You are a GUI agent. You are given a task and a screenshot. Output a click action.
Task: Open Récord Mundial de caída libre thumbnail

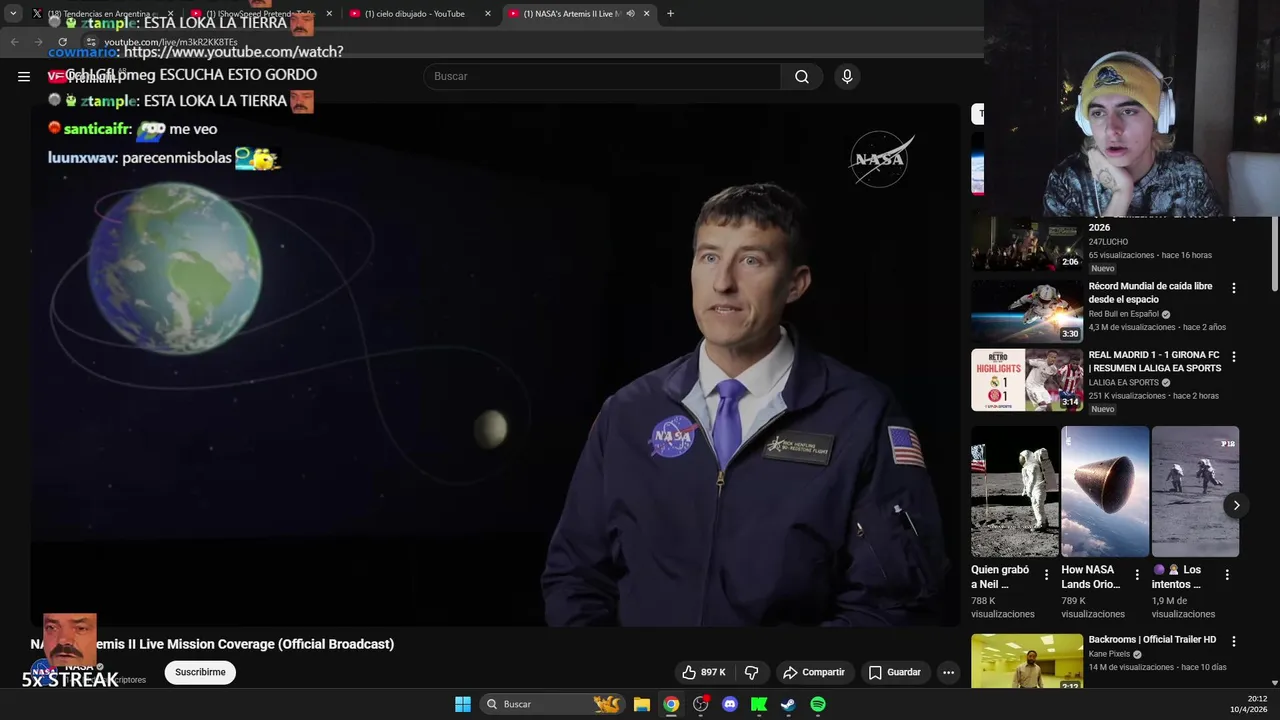click(1027, 310)
